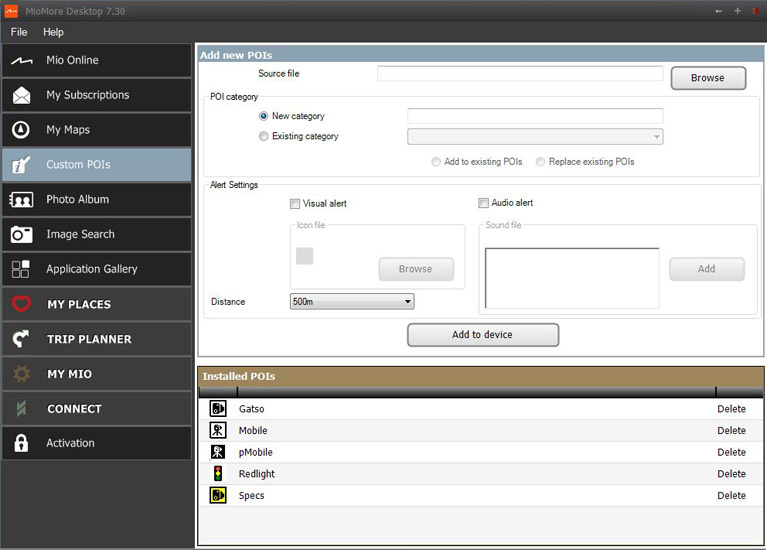Click the Mobile POI icon

[218, 430]
